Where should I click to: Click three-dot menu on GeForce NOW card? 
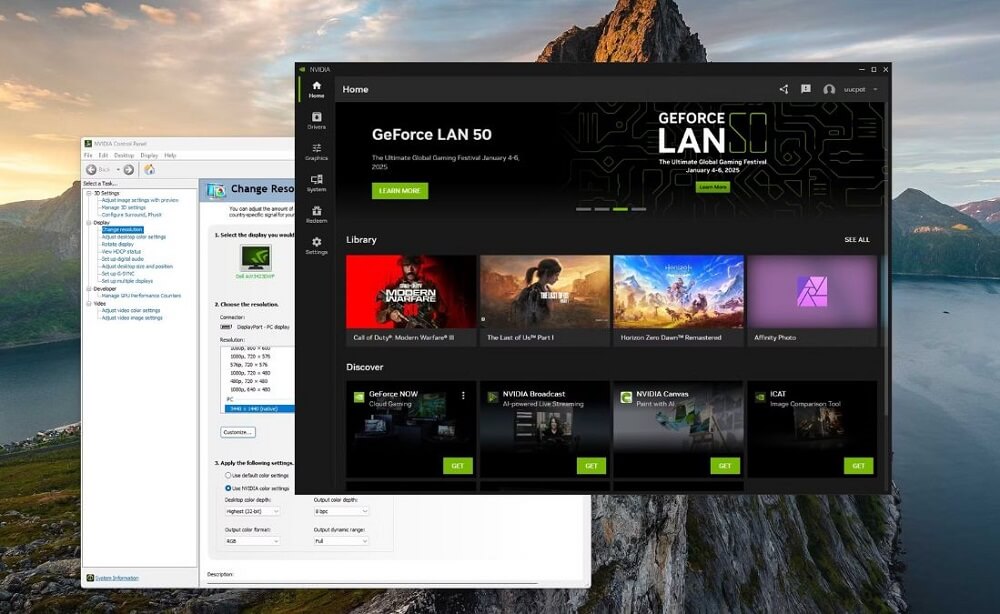[x=463, y=395]
